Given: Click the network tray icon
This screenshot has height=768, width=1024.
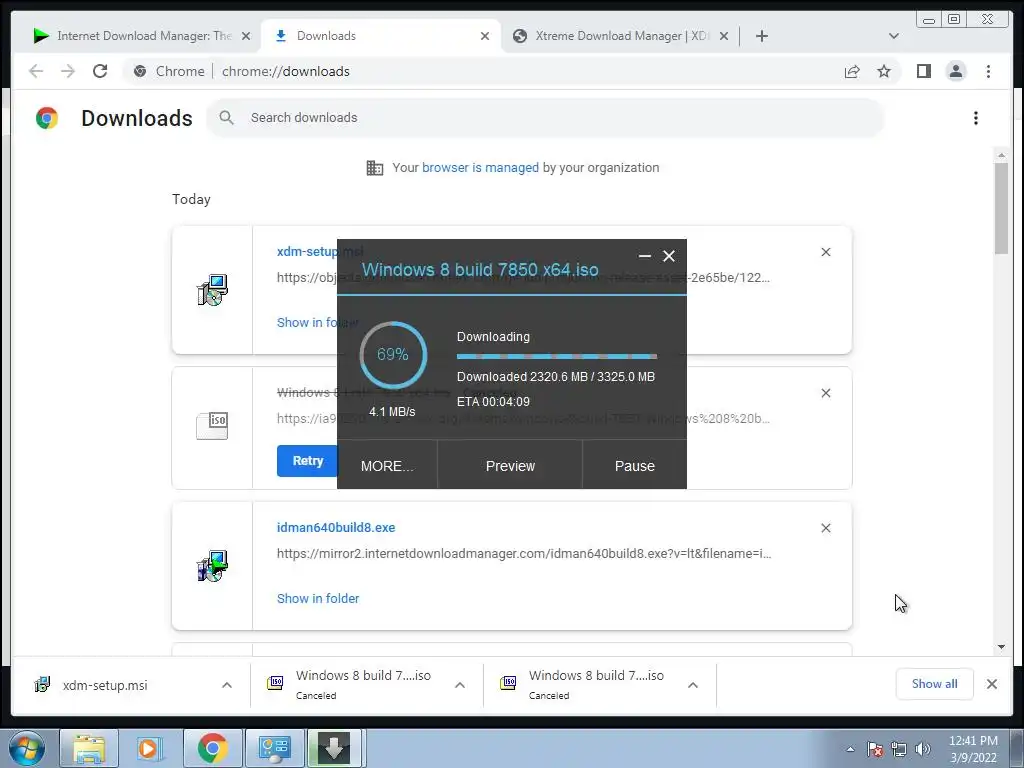Looking at the screenshot, I should click(899, 749).
